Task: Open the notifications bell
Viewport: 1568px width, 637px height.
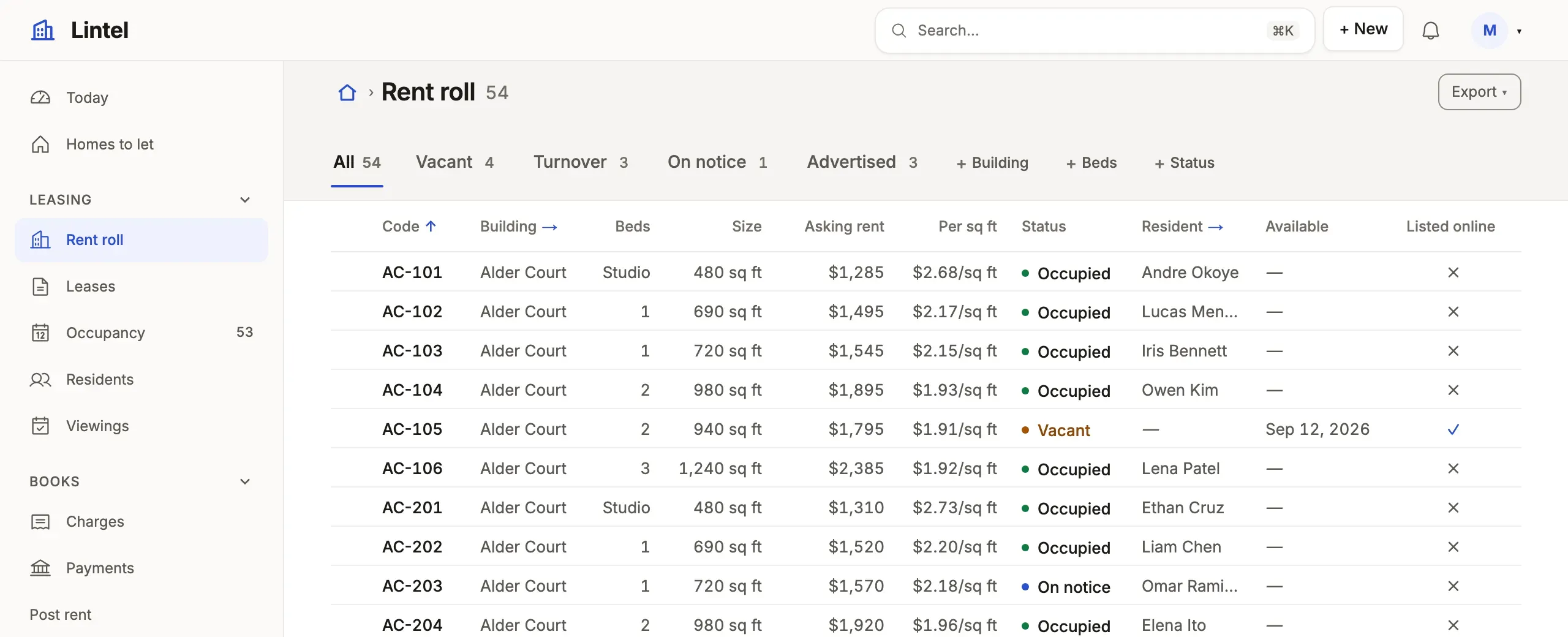Action: (1430, 30)
